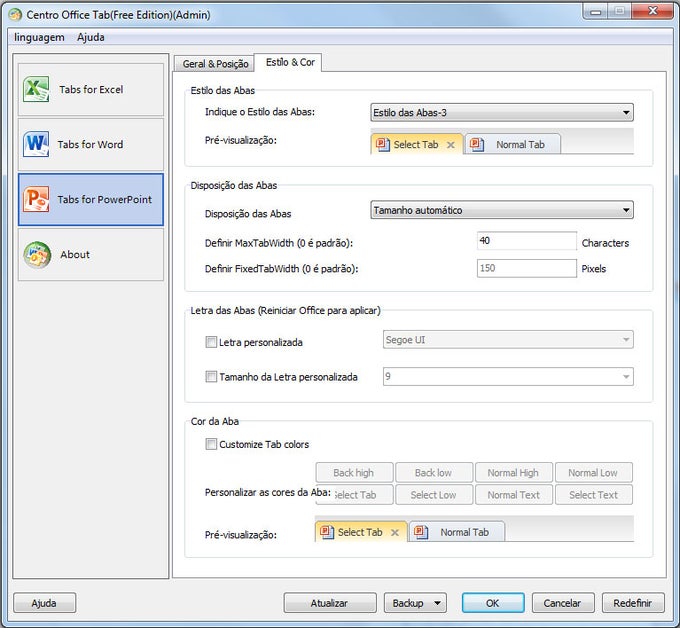This screenshot has width=680, height=628.
Task: Select Tabs for PowerPoint section
Action: [91, 200]
